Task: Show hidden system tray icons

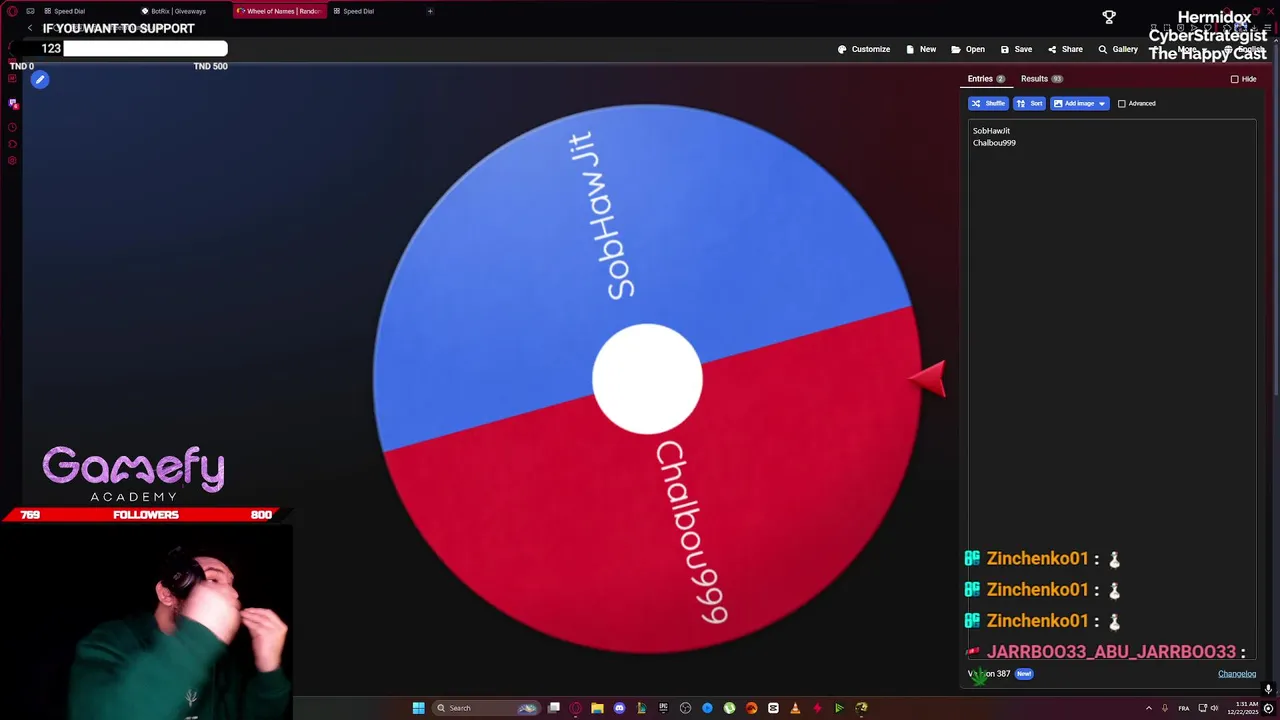Action: coord(1148,708)
